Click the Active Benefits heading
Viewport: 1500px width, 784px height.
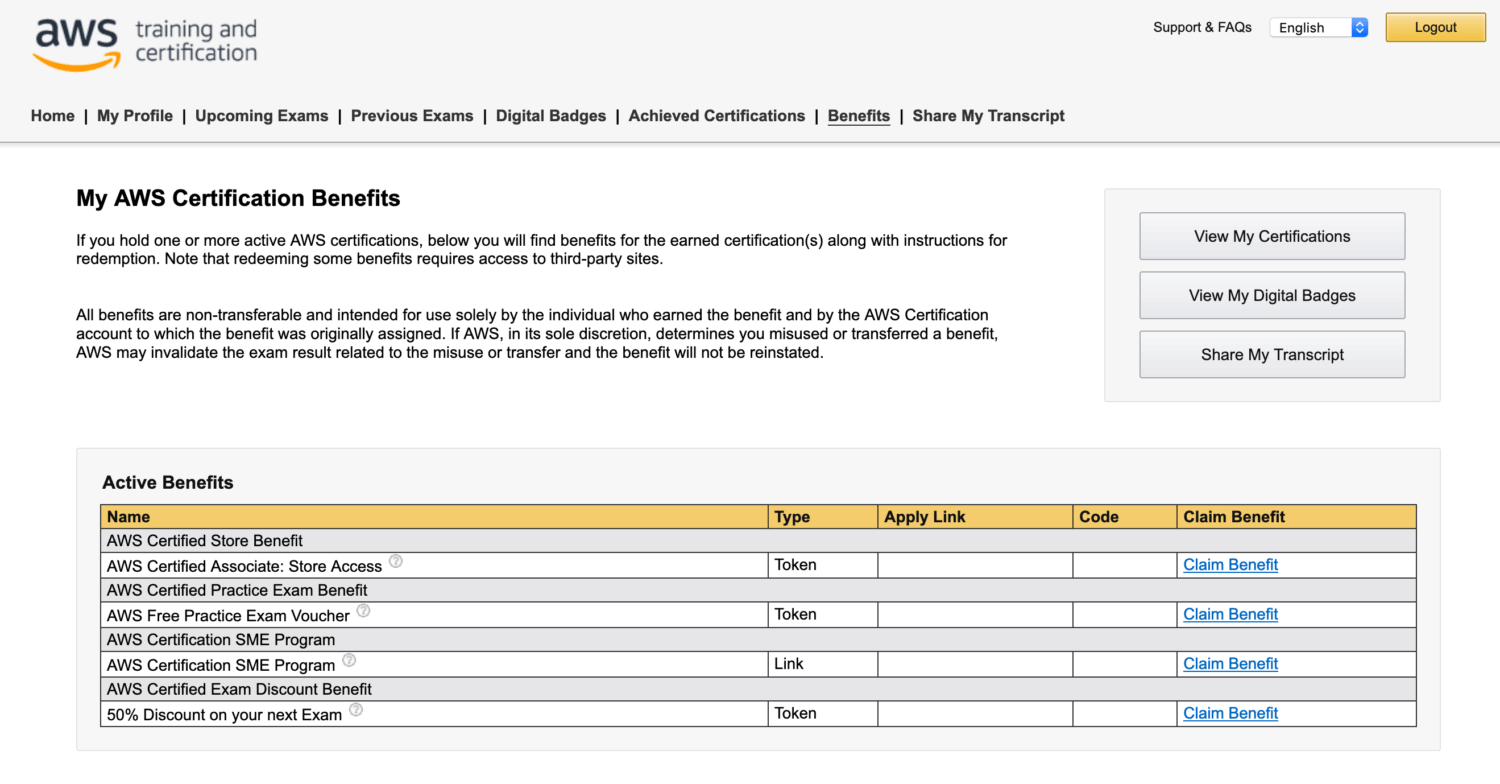click(x=168, y=483)
